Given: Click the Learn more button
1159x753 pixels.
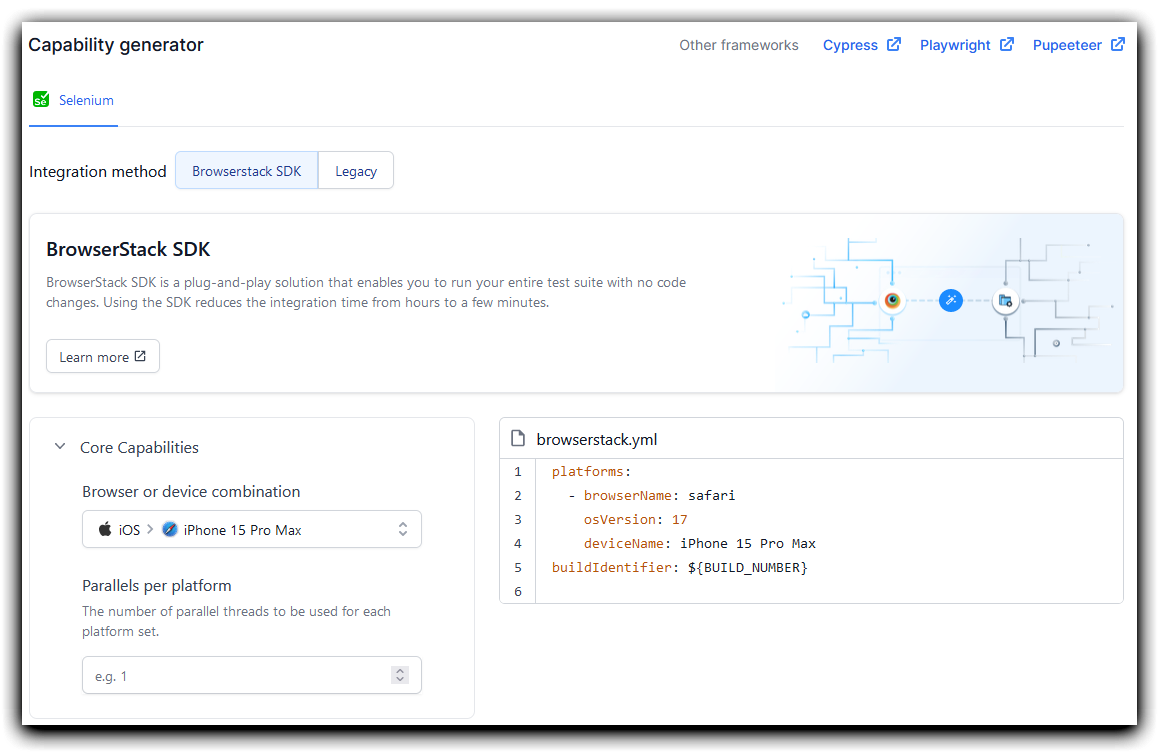Looking at the screenshot, I should click(103, 356).
